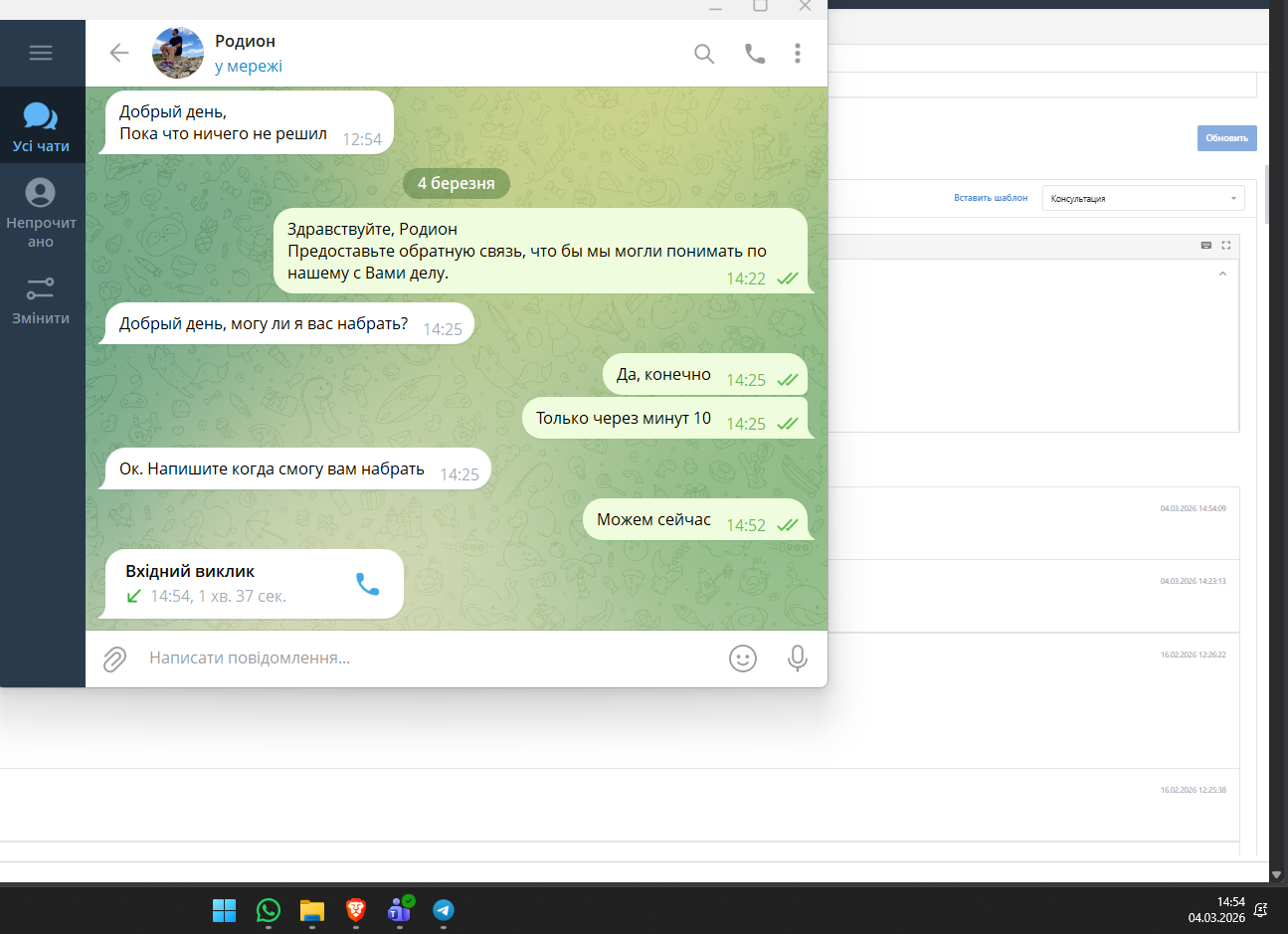Click Обновить button in background window
The height and width of the screenshot is (934, 1288).
click(x=1226, y=138)
